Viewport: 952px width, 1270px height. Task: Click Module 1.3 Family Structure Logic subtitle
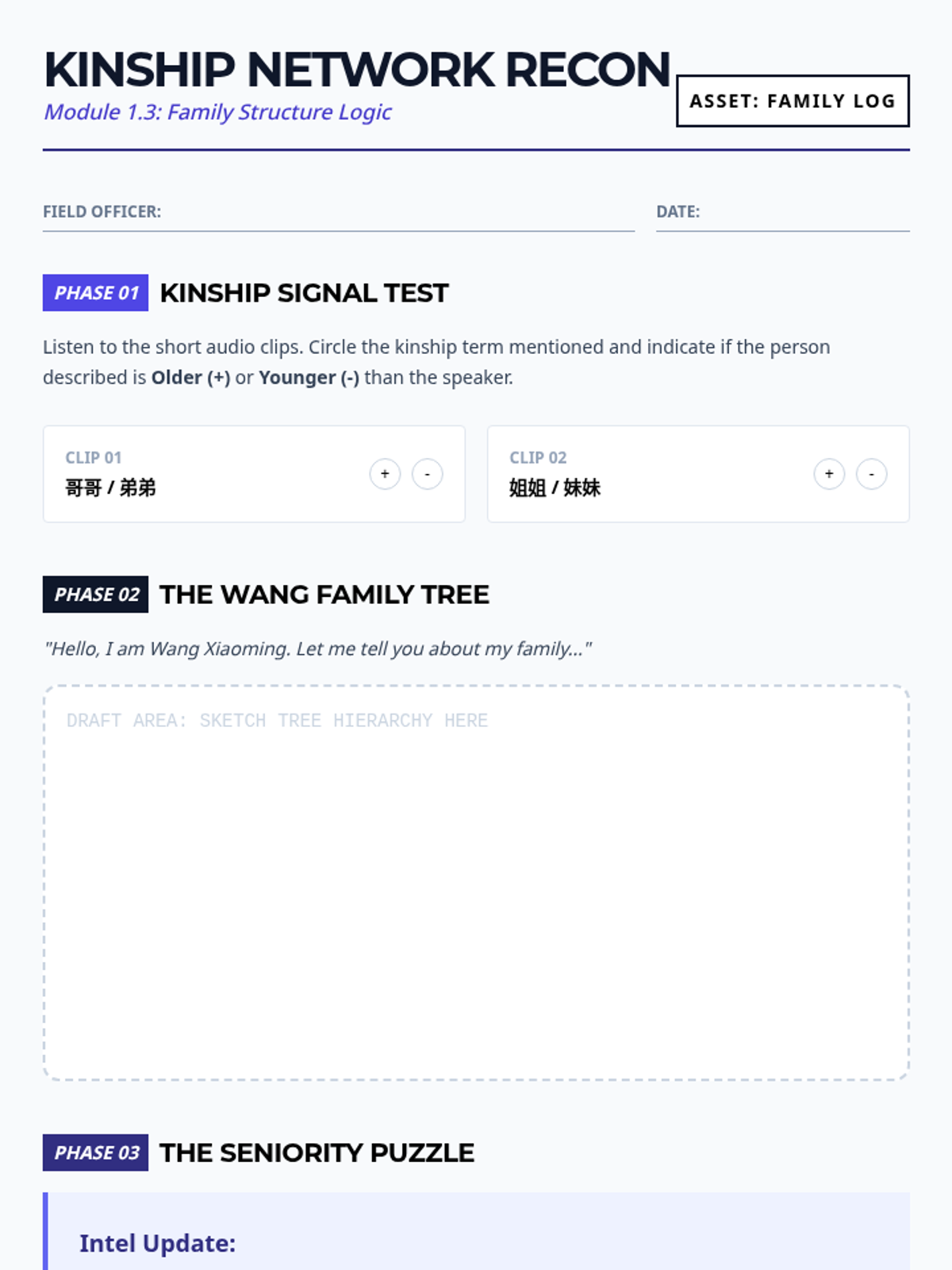point(217,112)
